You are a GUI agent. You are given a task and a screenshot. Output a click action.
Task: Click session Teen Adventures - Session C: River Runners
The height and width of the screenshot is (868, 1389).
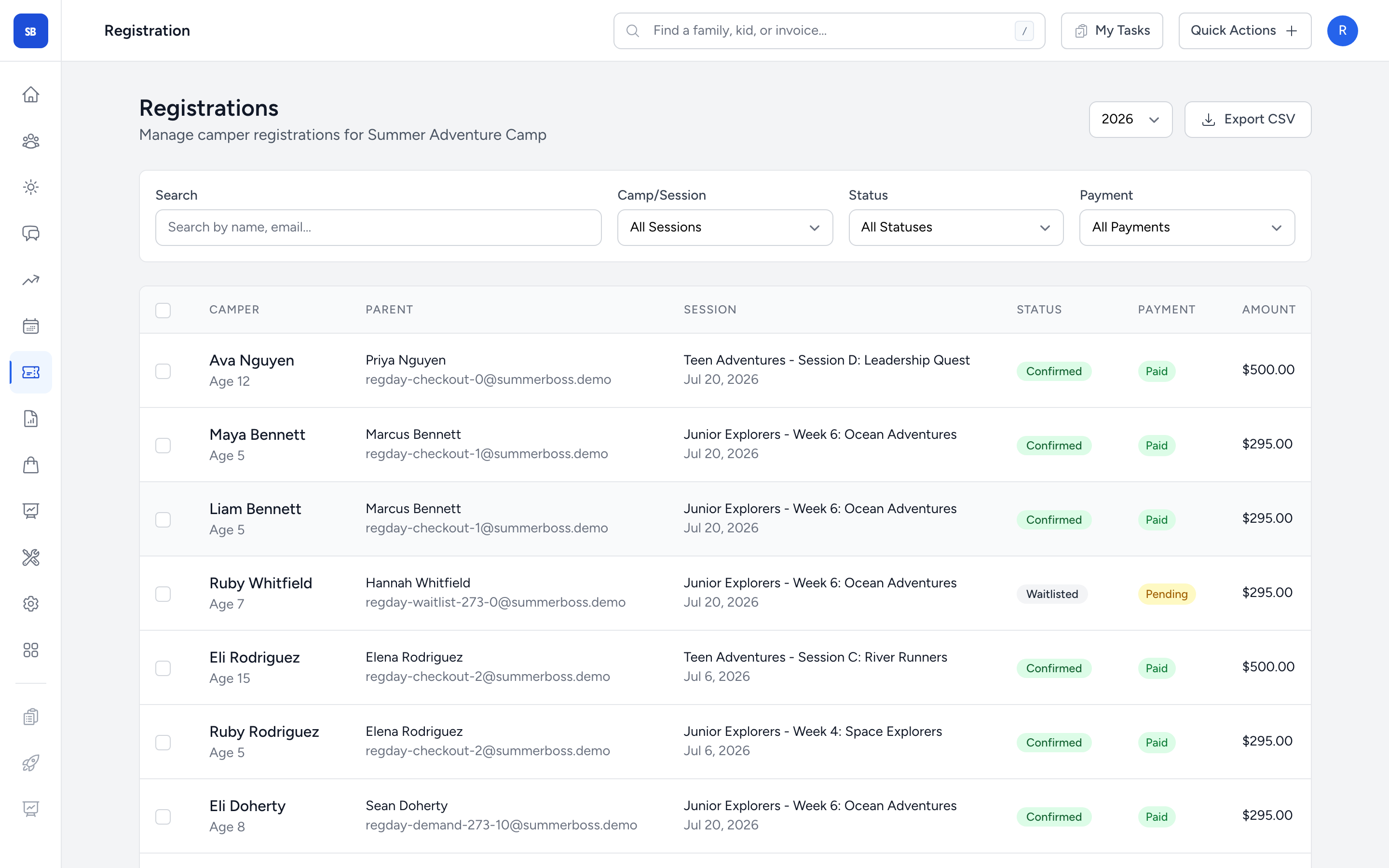pyautogui.click(x=815, y=657)
